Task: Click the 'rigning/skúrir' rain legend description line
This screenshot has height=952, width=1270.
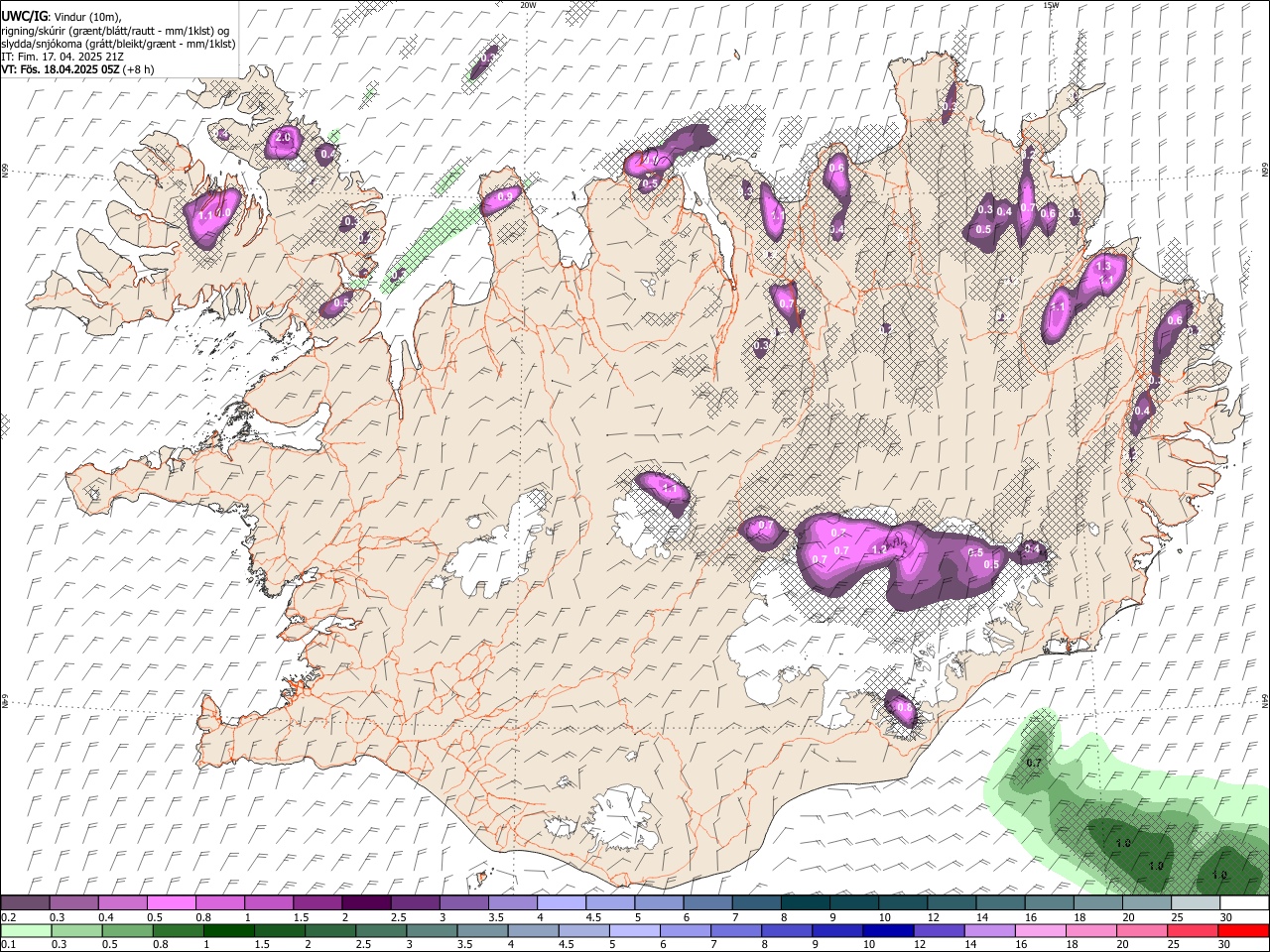Action: (x=116, y=31)
